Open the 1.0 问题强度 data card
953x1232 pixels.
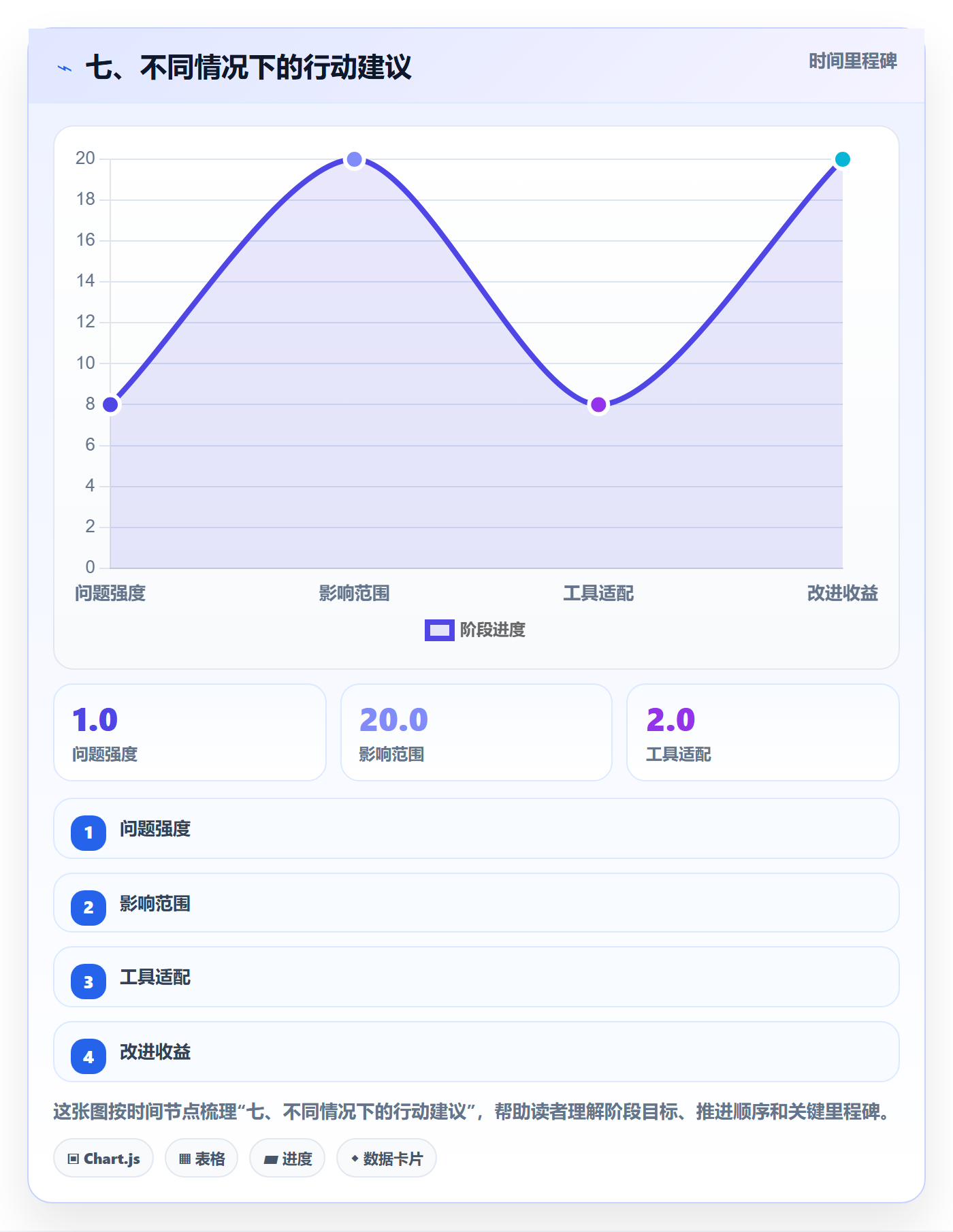(190, 732)
